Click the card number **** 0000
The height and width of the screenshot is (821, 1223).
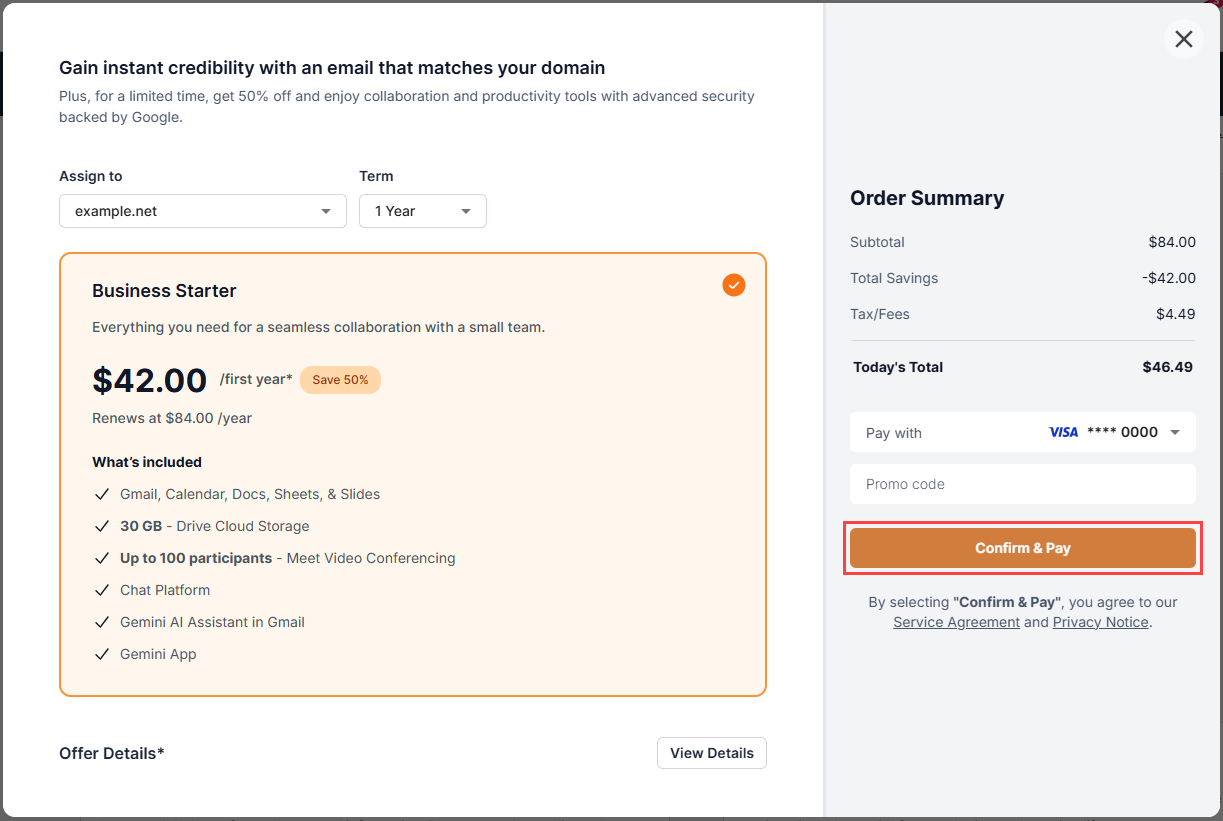tap(1122, 433)
